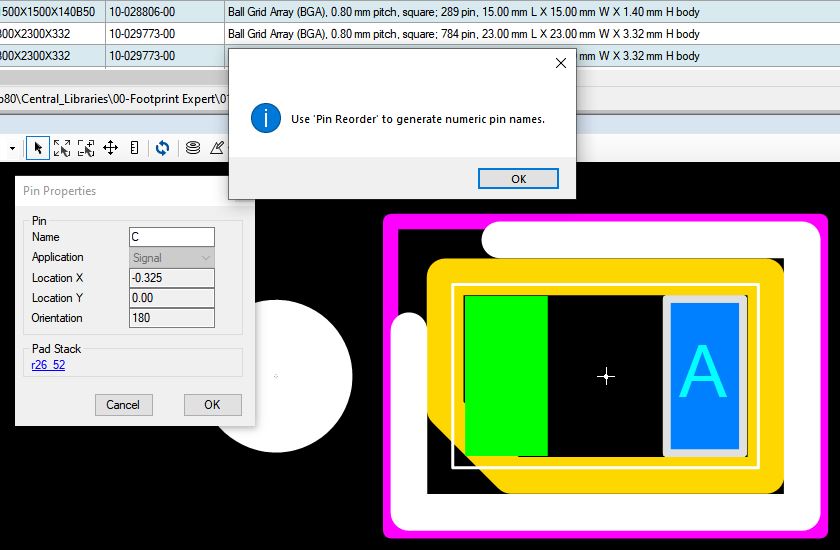
Task: Select the arrow pointer tool
Action: tap(38, 148)
